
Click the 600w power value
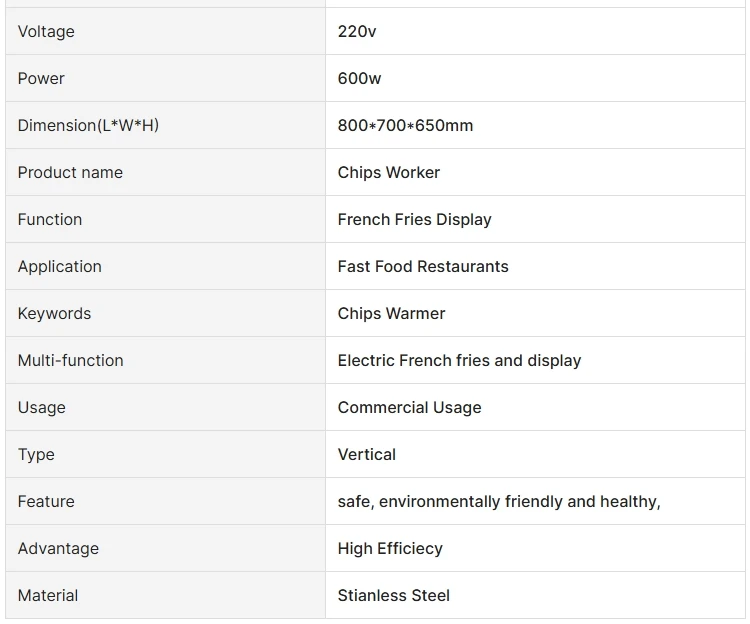click(359, 79)
